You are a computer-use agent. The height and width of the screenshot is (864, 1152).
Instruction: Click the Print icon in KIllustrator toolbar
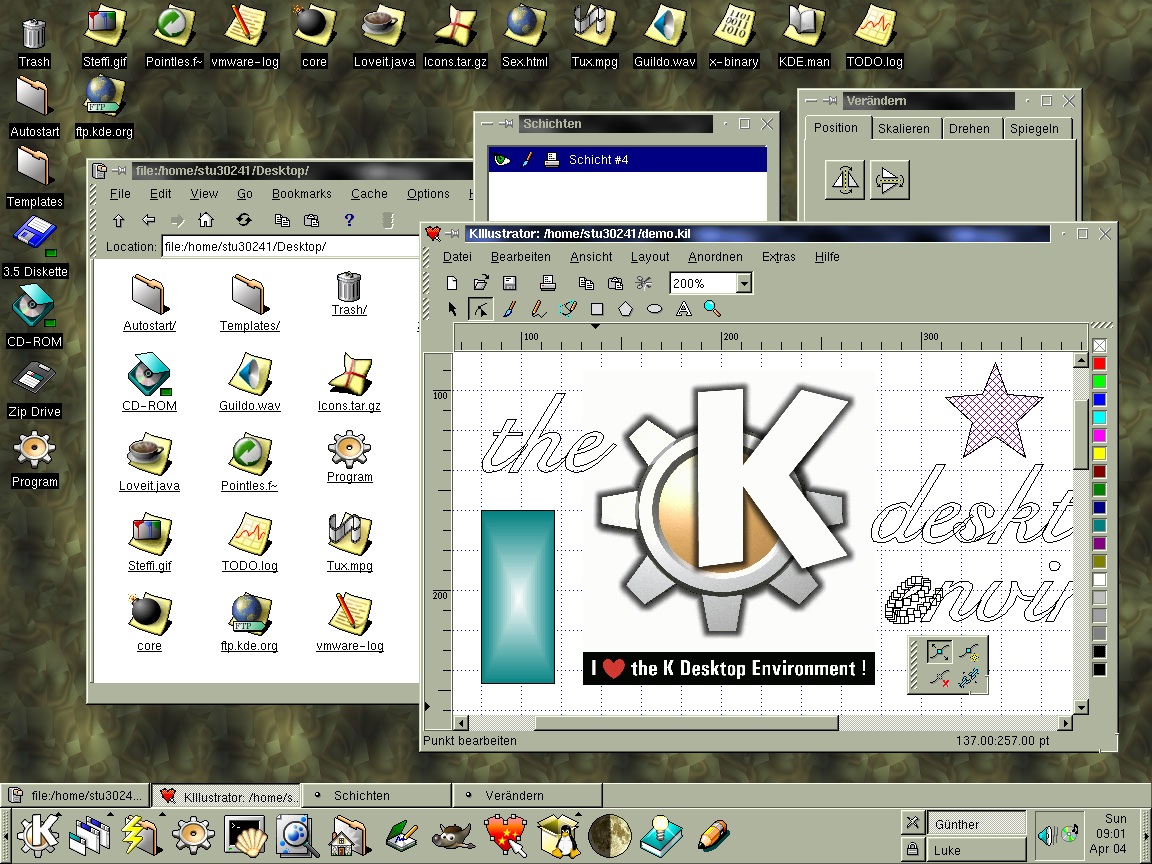tap(546, 283)
